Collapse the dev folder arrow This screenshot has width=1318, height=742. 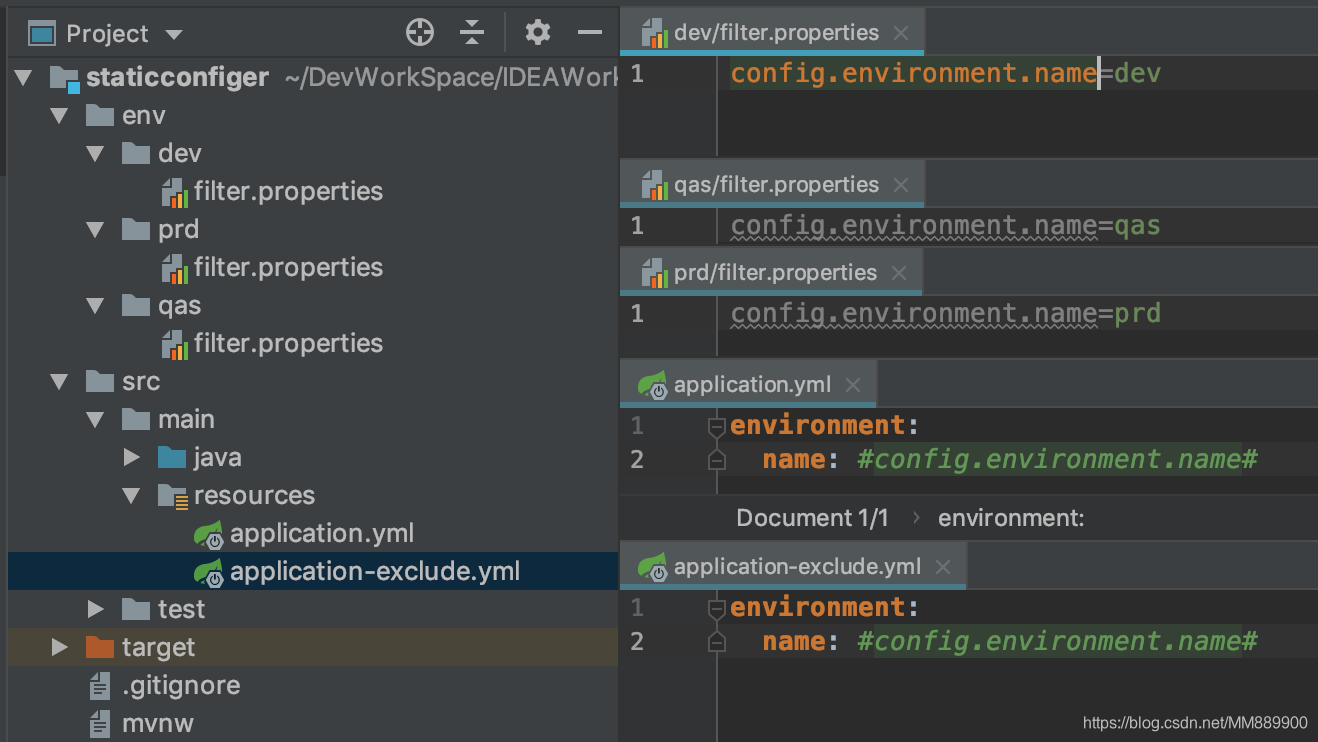click(x=96, y=154)
